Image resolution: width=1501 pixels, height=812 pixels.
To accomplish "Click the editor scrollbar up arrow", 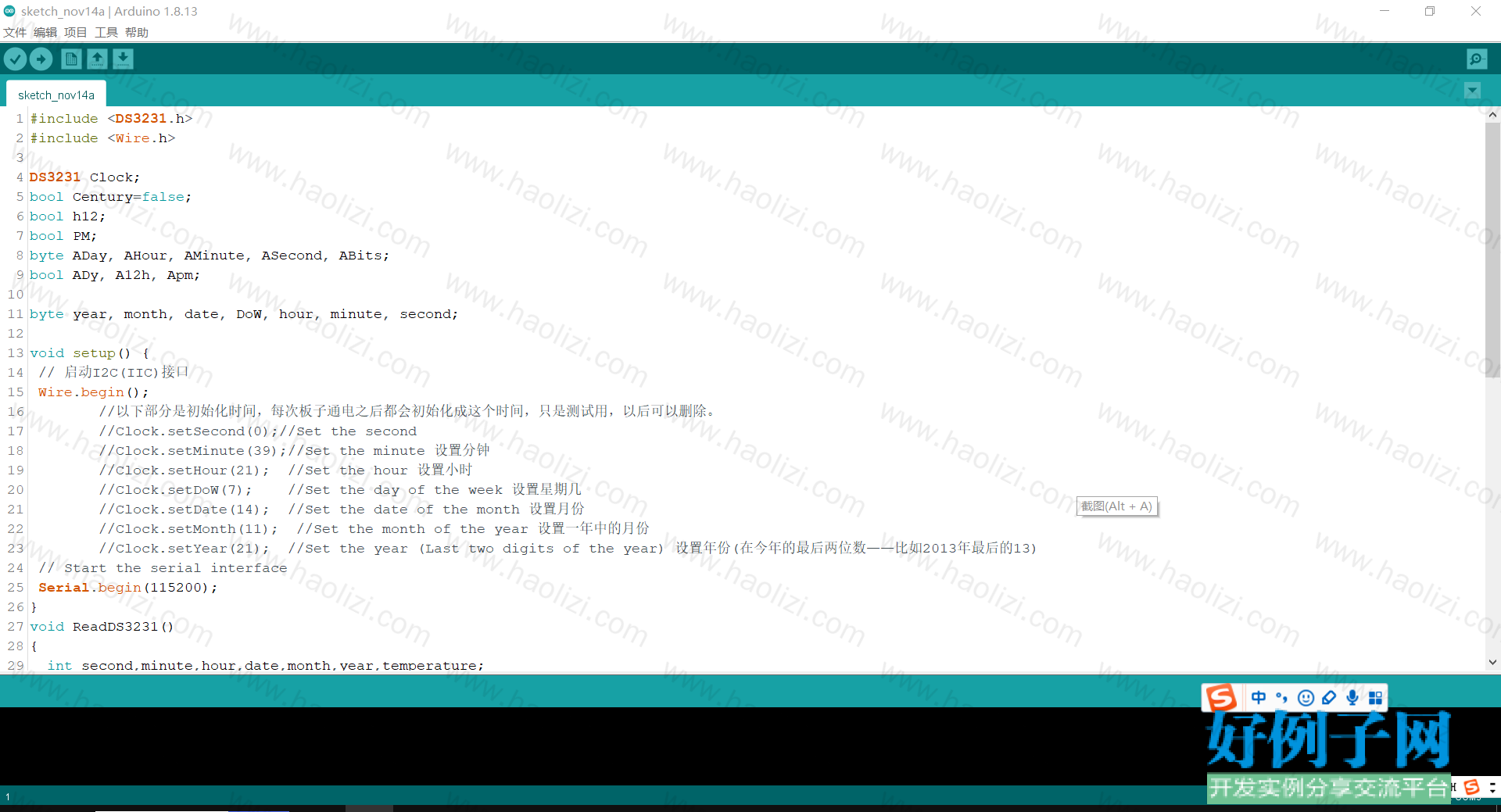I will (1492, 115).
